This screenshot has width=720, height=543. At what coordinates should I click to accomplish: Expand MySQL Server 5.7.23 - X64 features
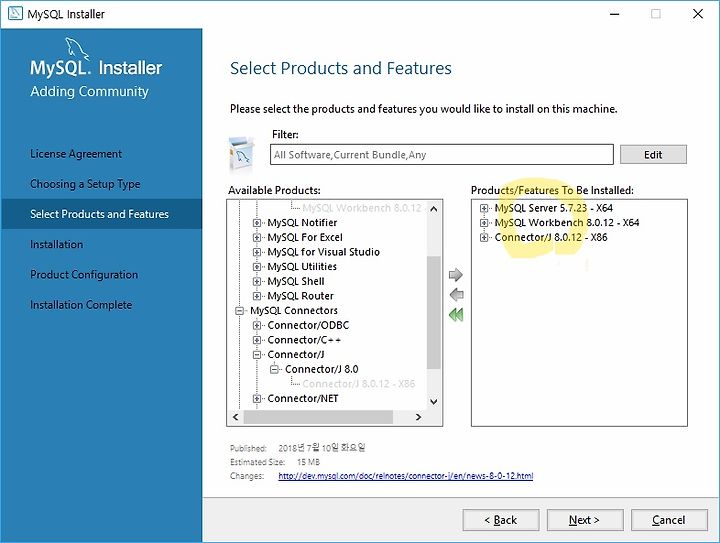pos(484,208)
